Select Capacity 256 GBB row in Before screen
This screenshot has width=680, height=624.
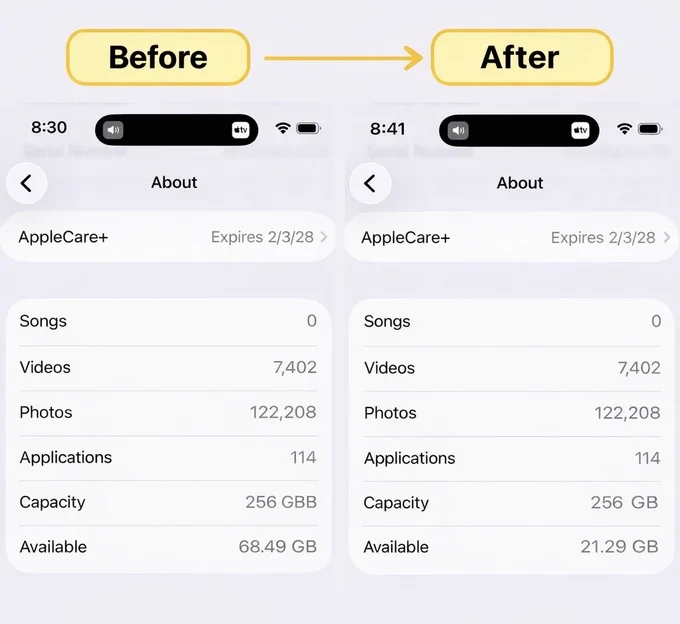pyautogui.click(x=168, y=502)
